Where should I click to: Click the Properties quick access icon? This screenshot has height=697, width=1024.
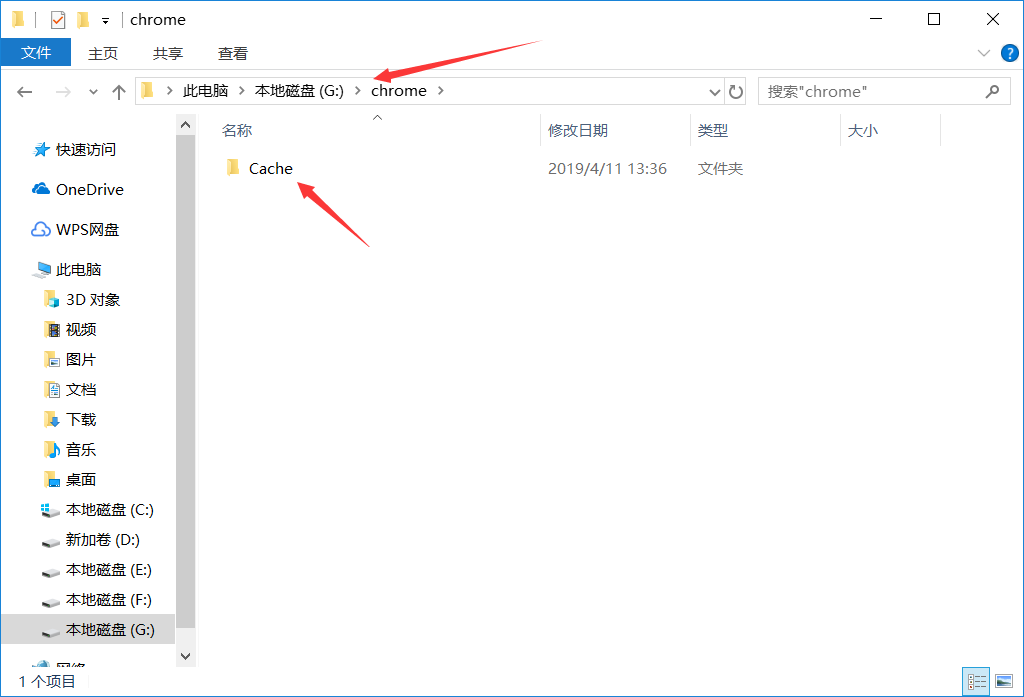(58, 20)
